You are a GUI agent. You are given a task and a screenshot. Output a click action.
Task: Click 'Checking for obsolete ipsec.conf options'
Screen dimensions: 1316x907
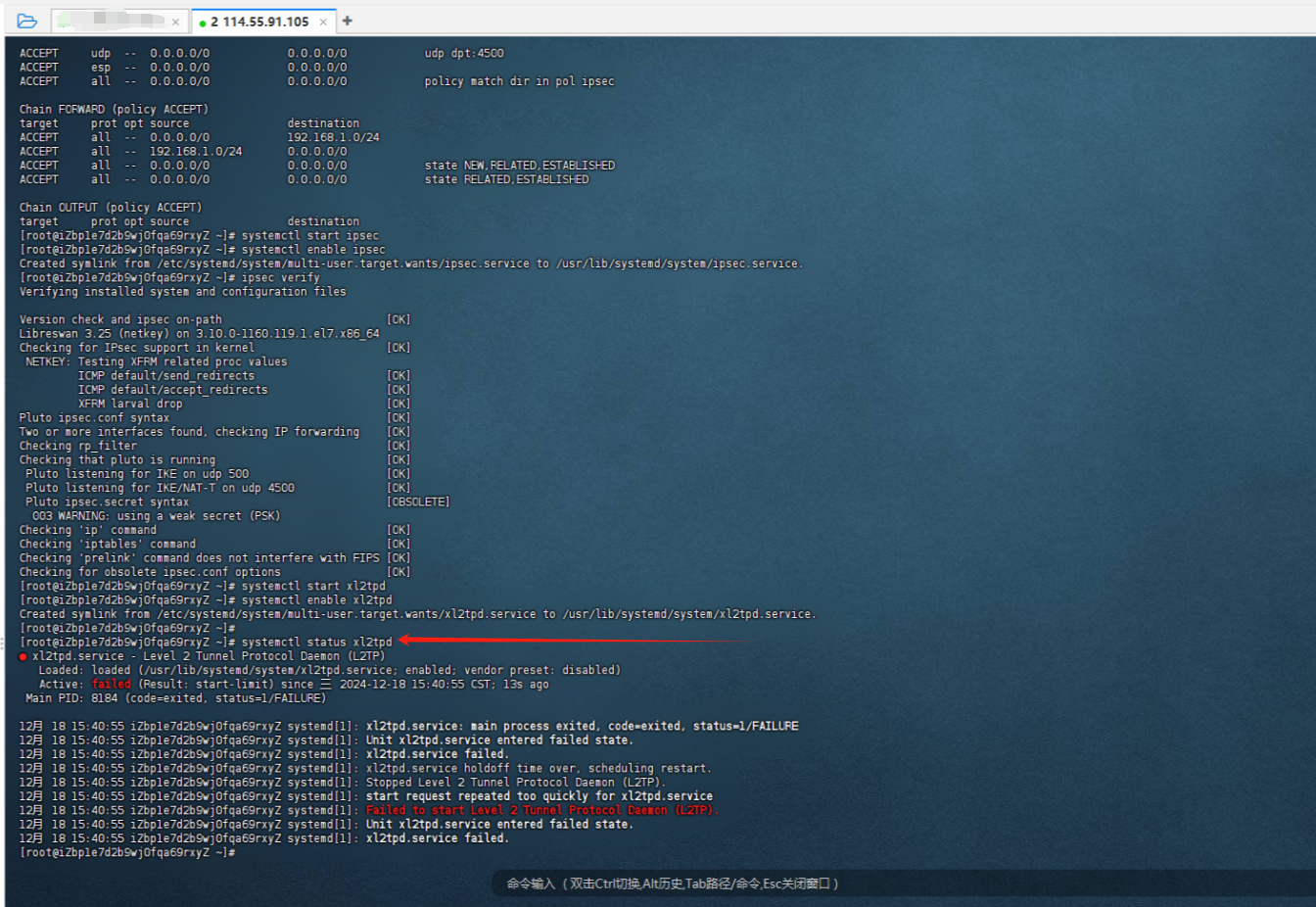tap(150, 572)
